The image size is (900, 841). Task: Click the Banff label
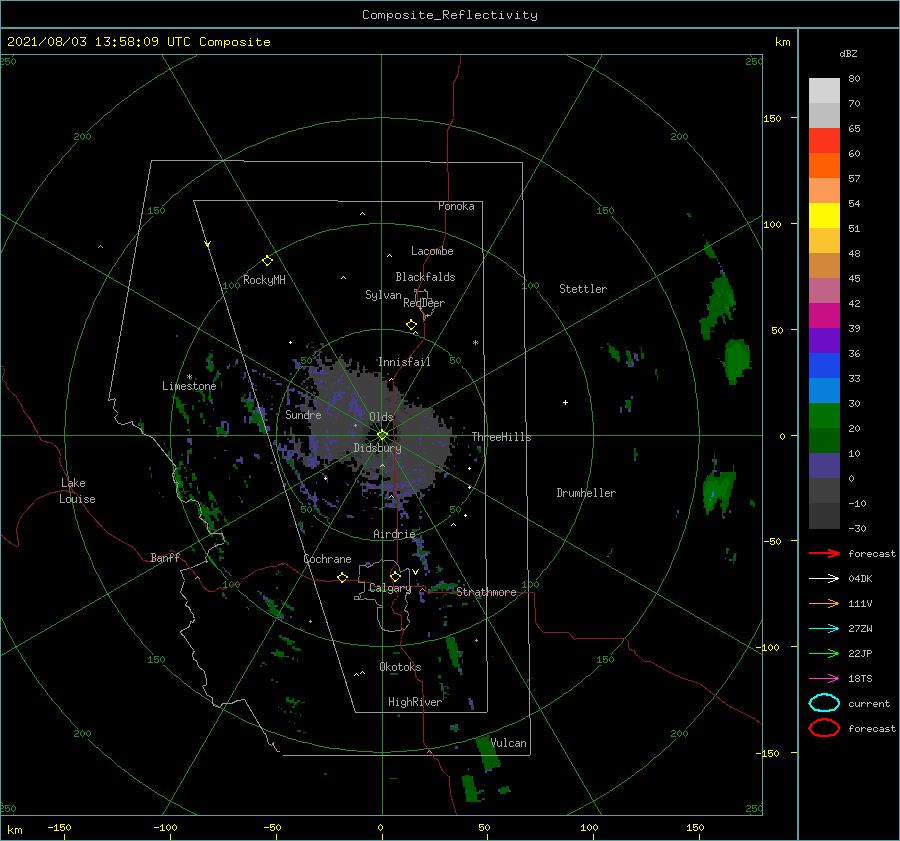pyautogui.click(x=165, y=558)
